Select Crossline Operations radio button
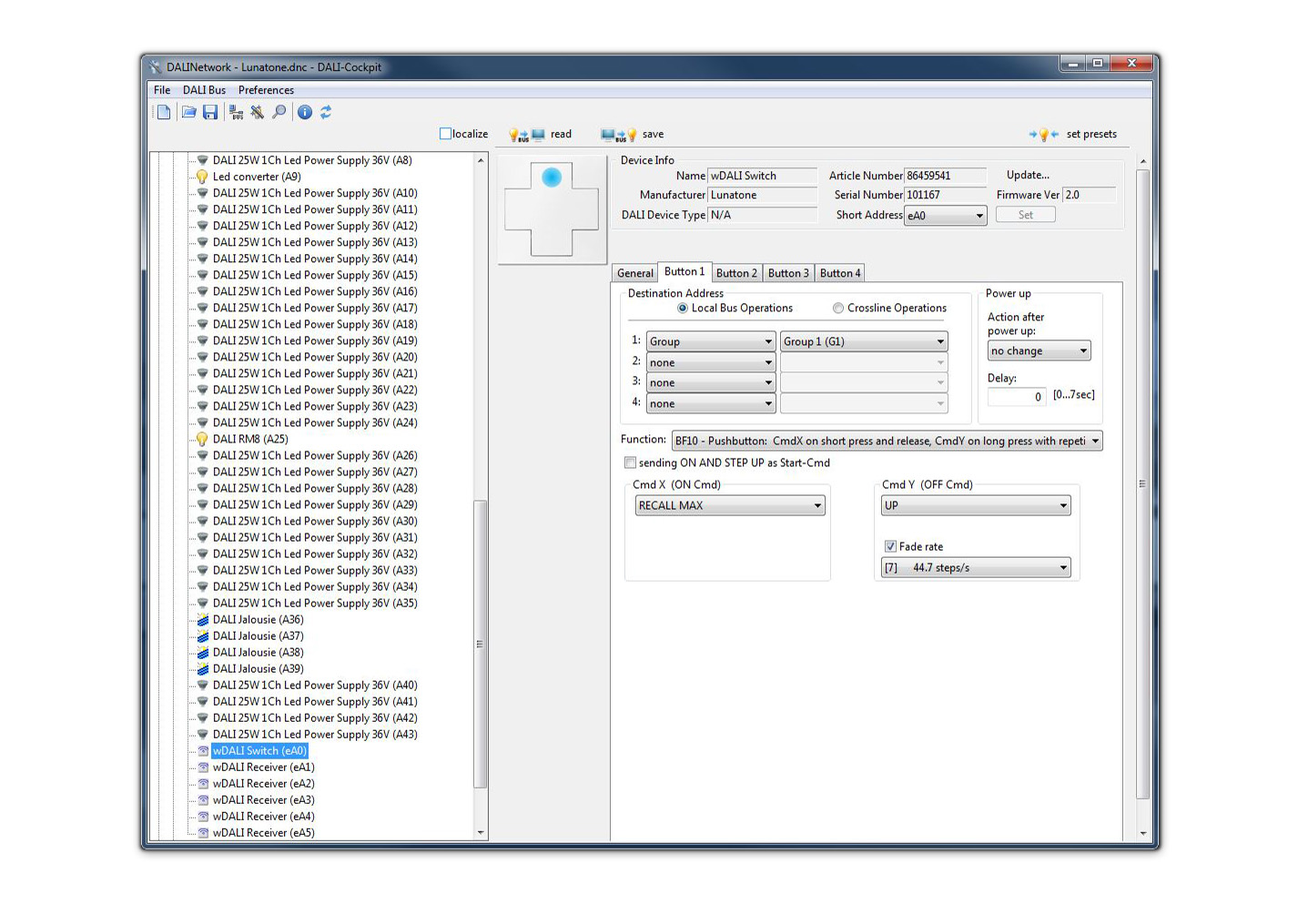This screenshot has width=1298, height=924. tap(838, 309)
